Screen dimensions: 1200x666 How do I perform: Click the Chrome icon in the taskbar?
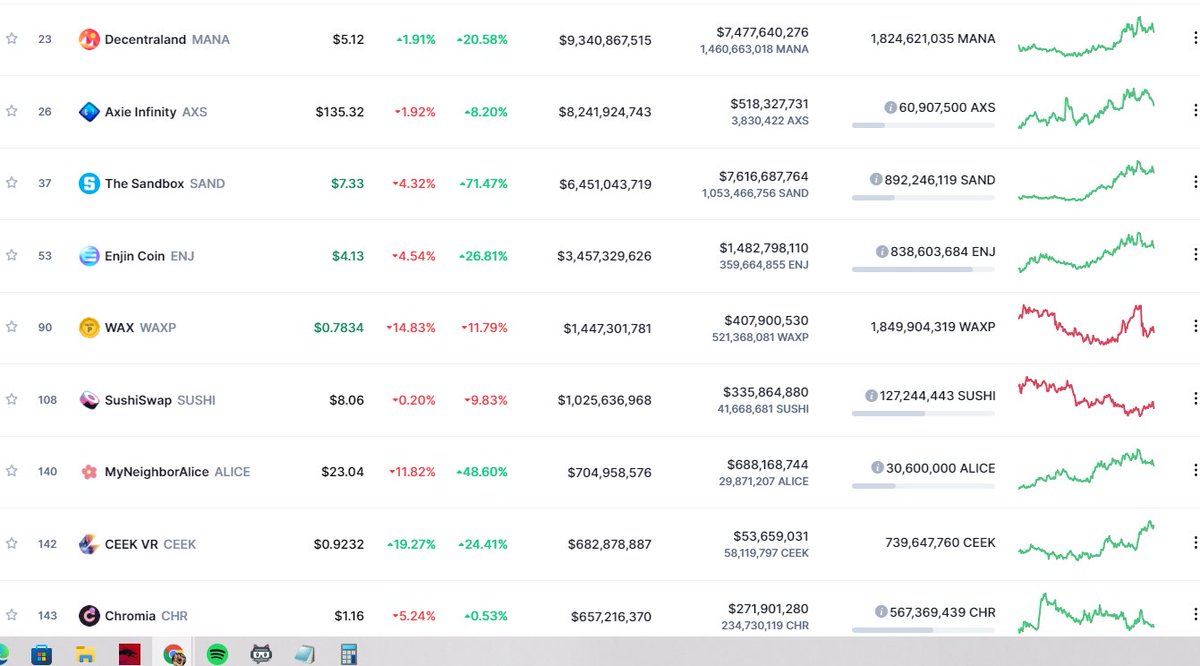[x=174, y=655]
